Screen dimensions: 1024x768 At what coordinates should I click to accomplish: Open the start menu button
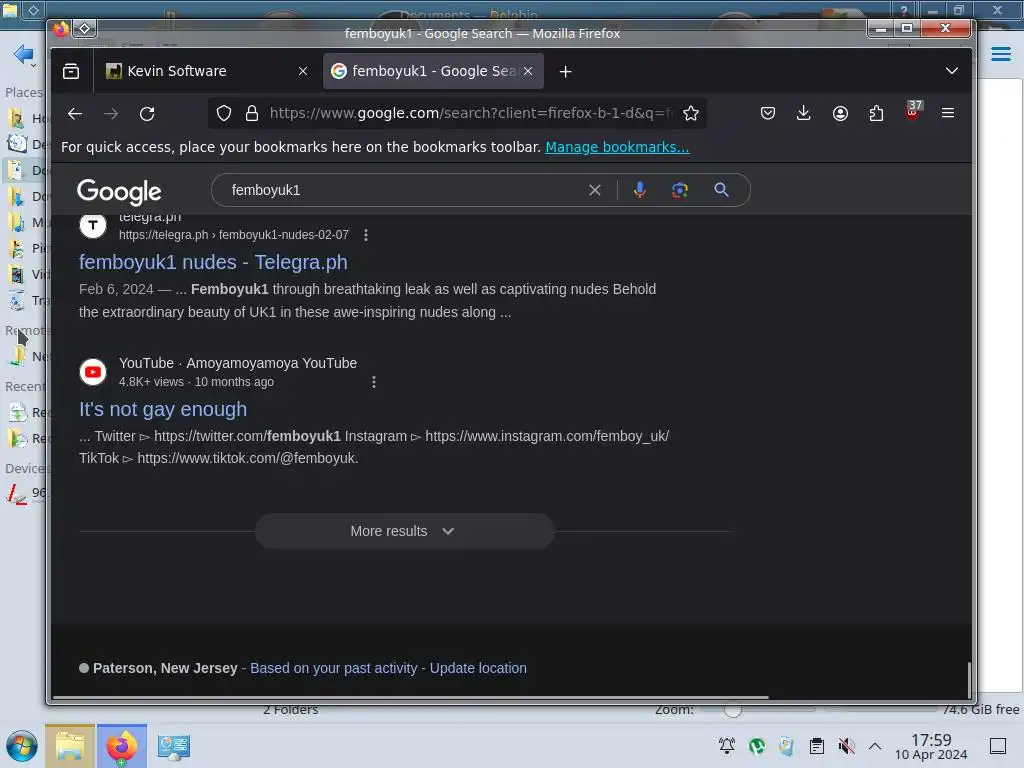click(22, 746)
